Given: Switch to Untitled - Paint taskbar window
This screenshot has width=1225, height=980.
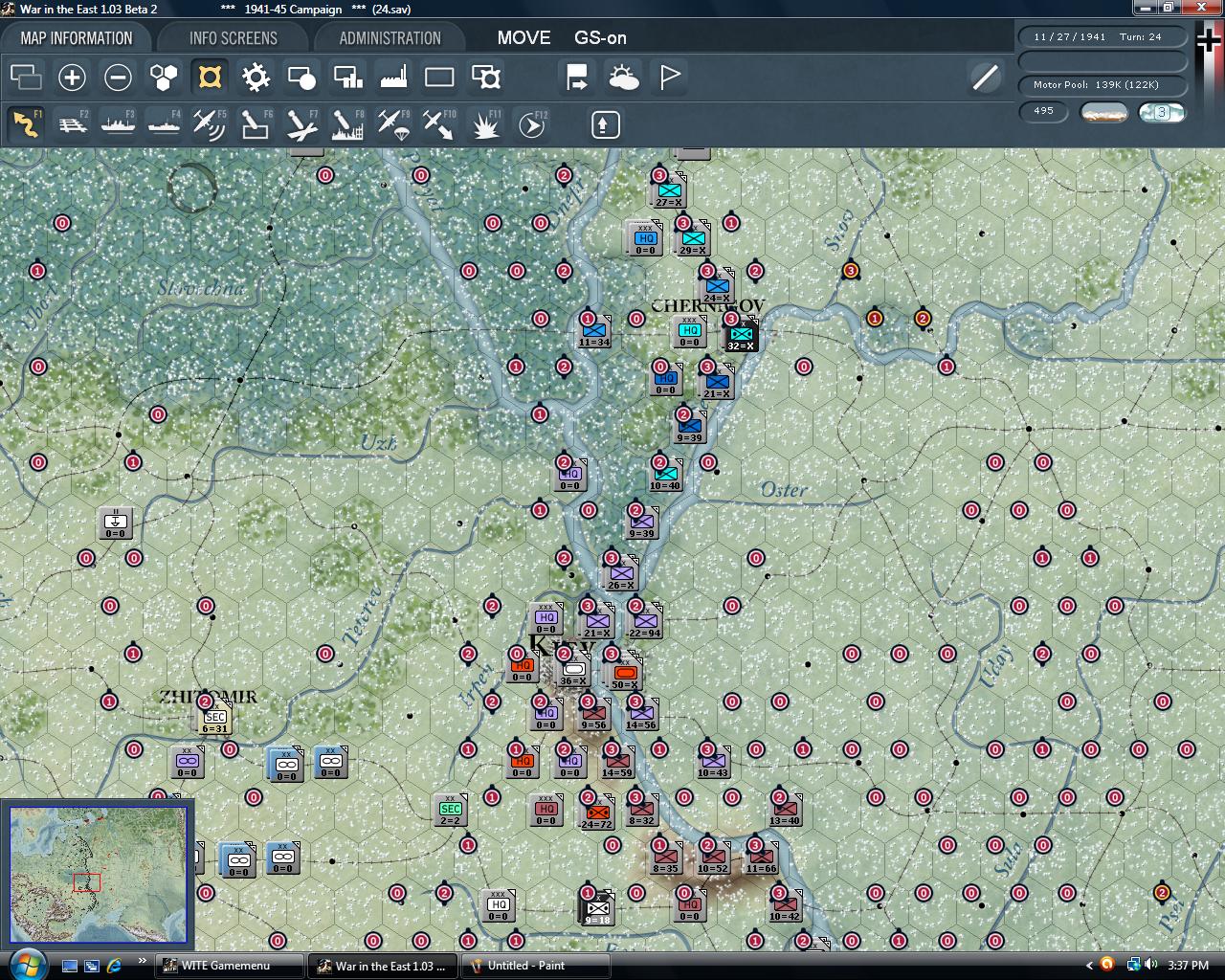Looking at the screenshot, I should point(536,966).
